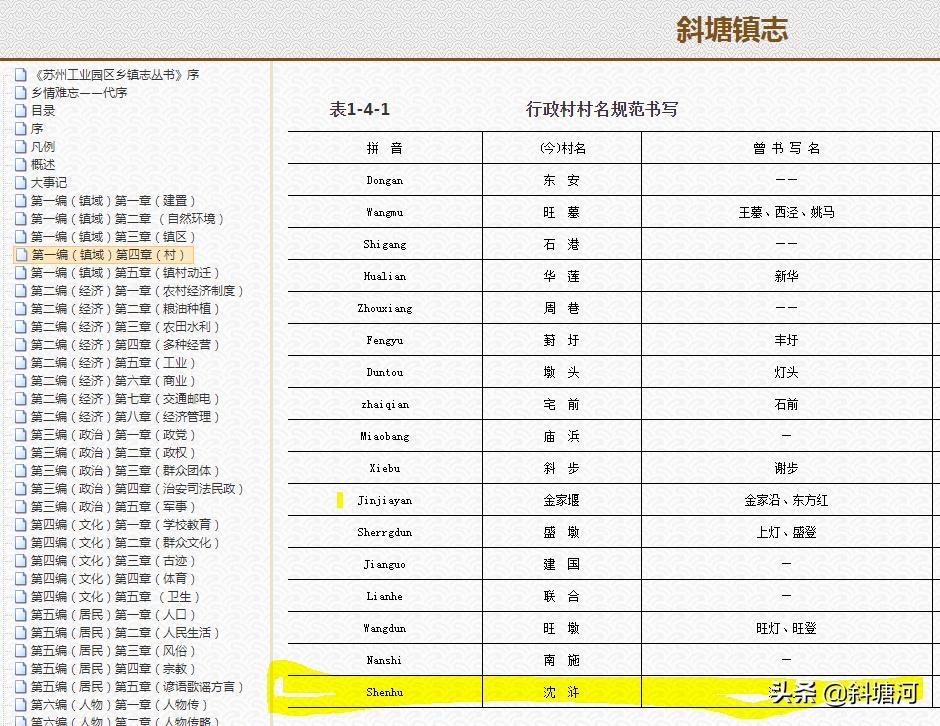Image resolution: width=940 pixels, height=726 pixels.
Task: Open 第二编（经济）第四章（多种经营）
Action: point(125,344)
